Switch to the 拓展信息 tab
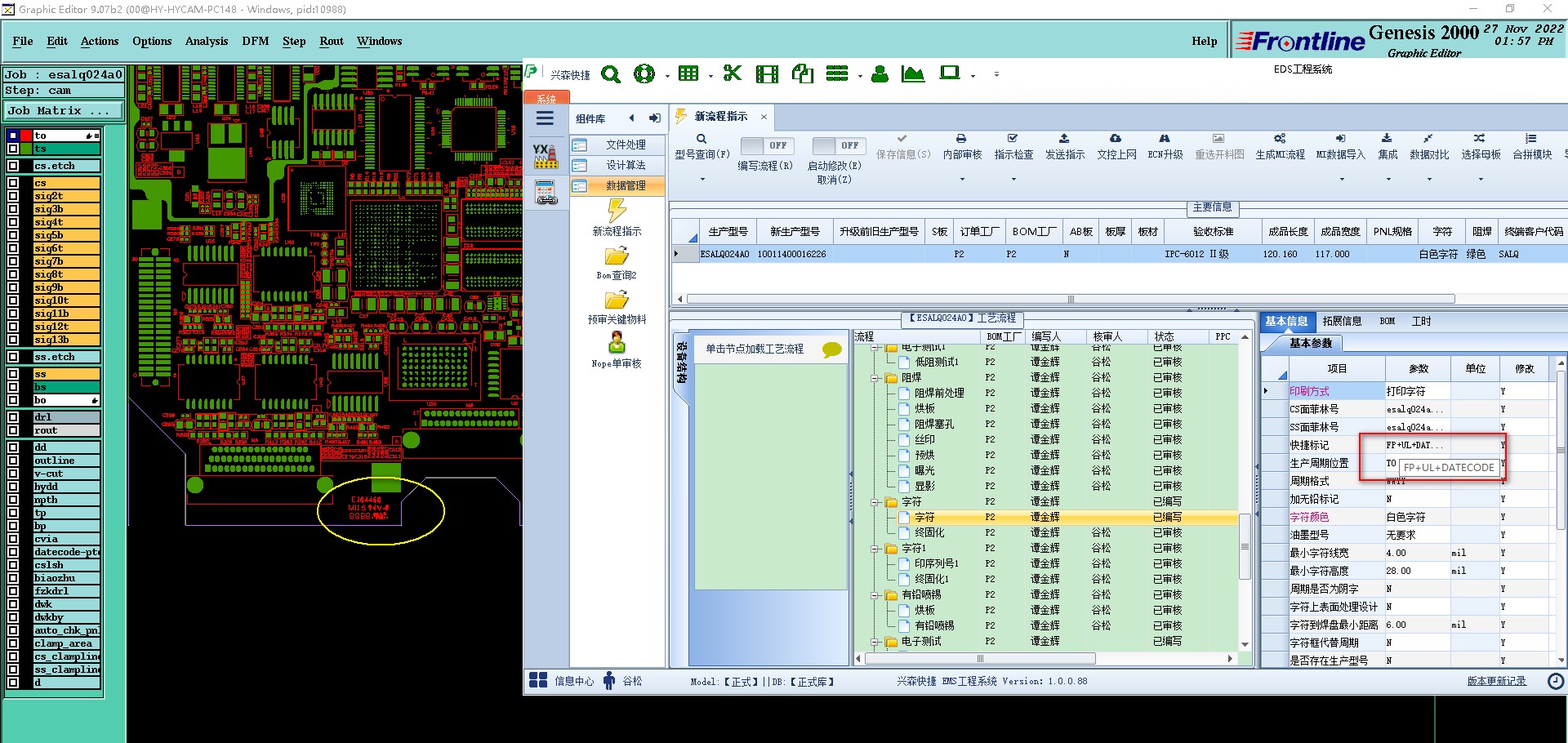This screenshot has width=1568, height=743. 1342,321
